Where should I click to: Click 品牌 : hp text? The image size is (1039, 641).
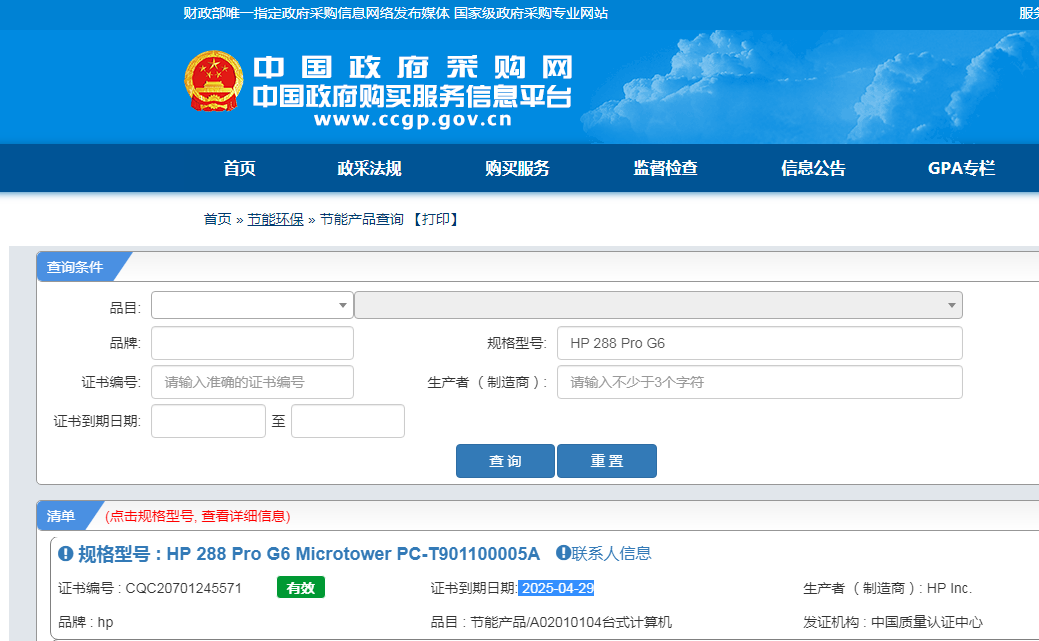(85, 622)
